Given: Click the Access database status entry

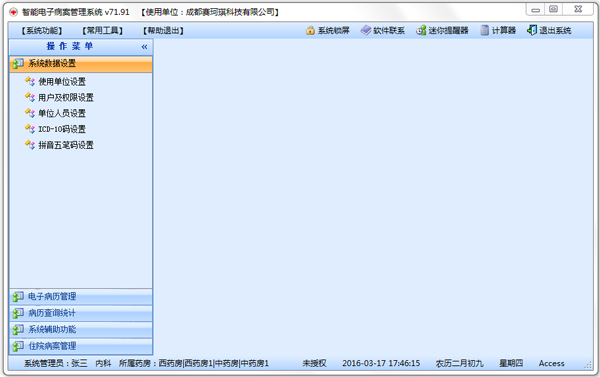Looking at the screenshot, I should [x=551, y=363].
